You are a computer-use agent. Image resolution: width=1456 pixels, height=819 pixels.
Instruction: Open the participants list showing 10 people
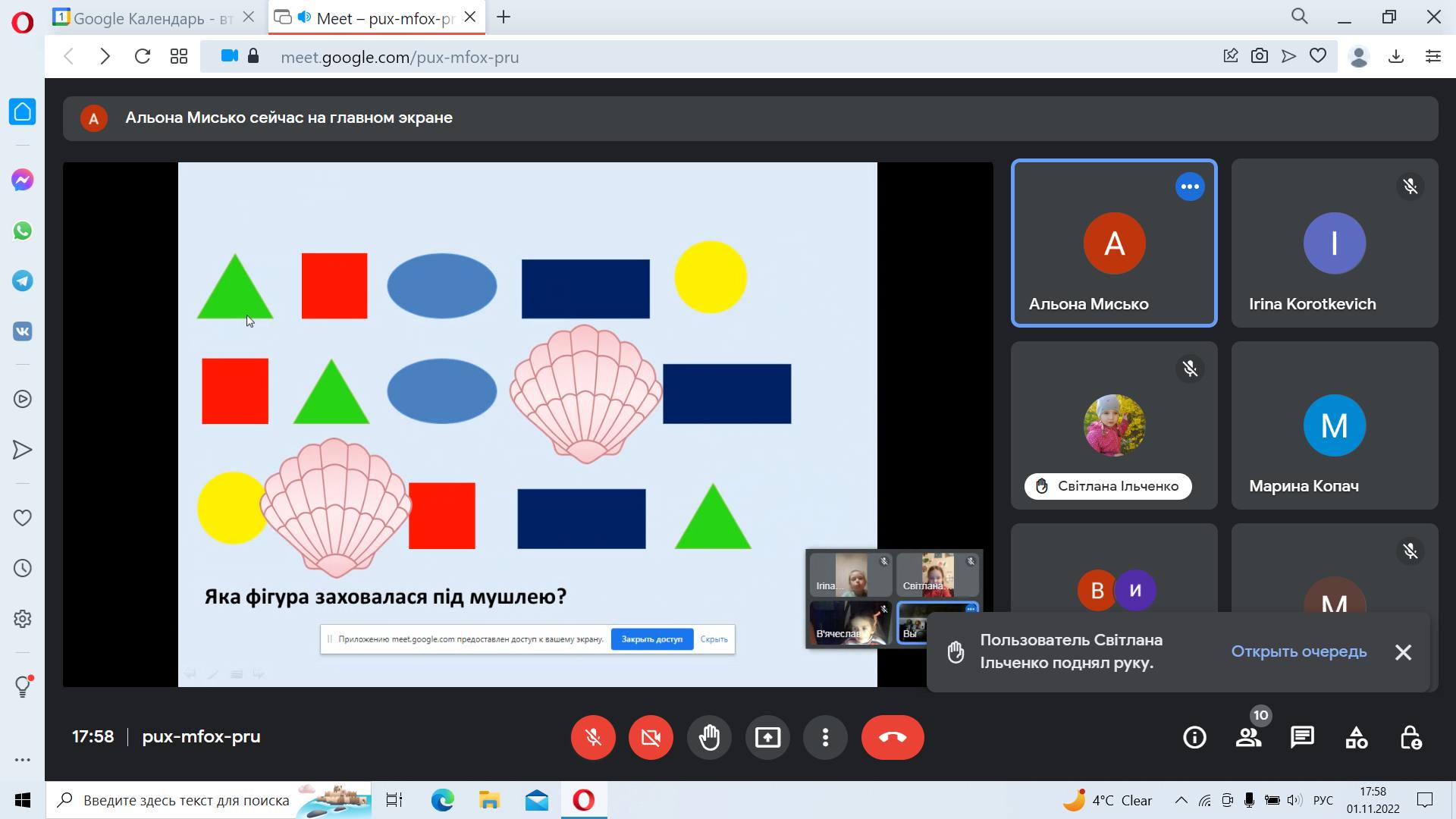point(1249,737)
